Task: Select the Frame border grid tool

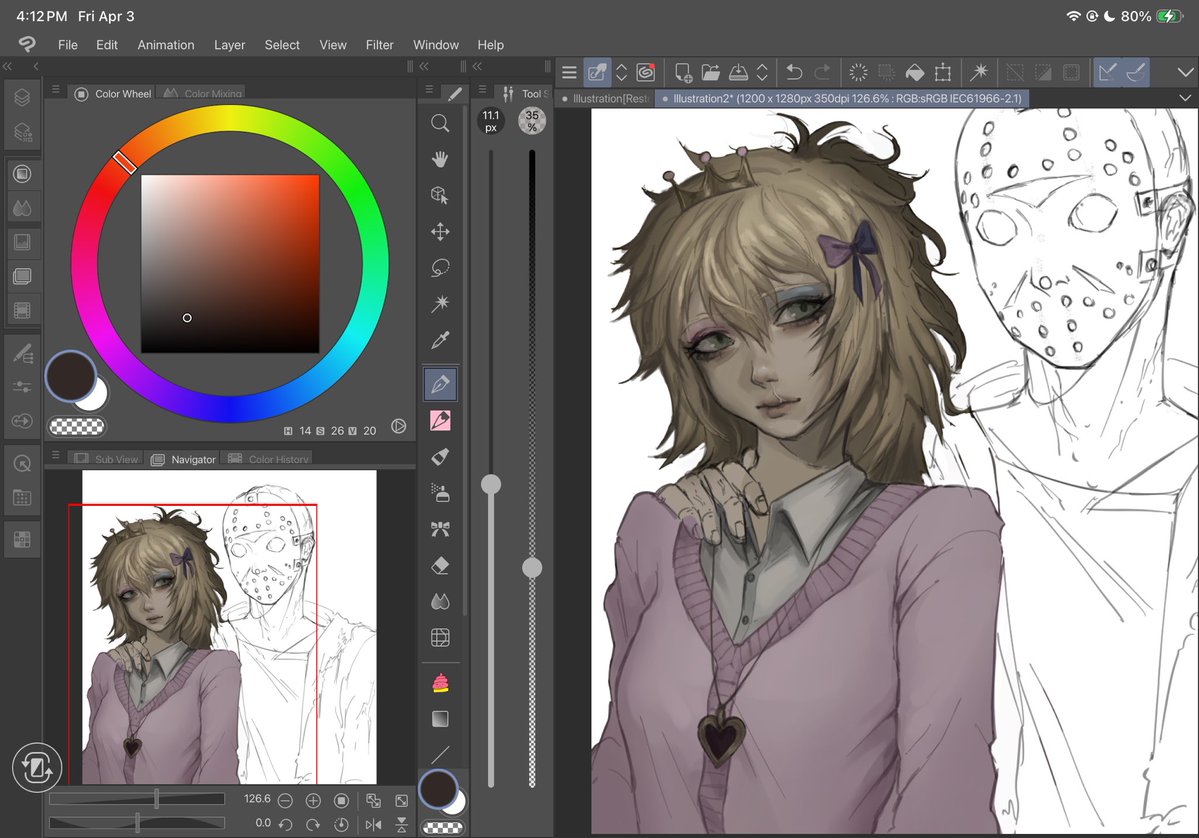Action: [440, 638]
